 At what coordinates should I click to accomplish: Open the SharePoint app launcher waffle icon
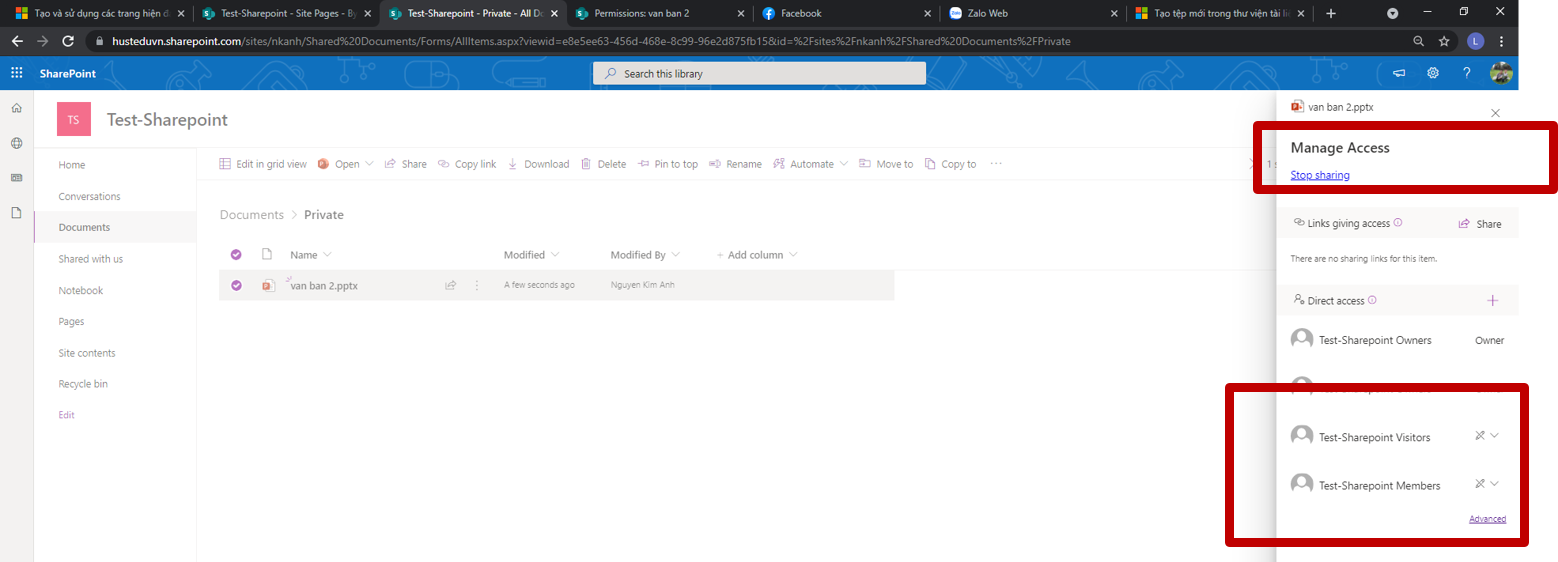coord(16,73)
